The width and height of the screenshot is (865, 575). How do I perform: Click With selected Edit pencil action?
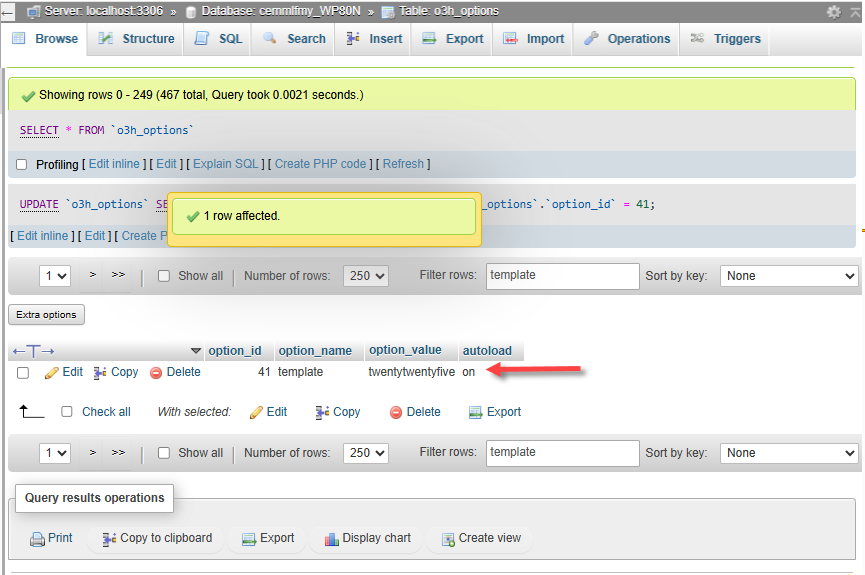pyautogui.click(x=269, y=412)
